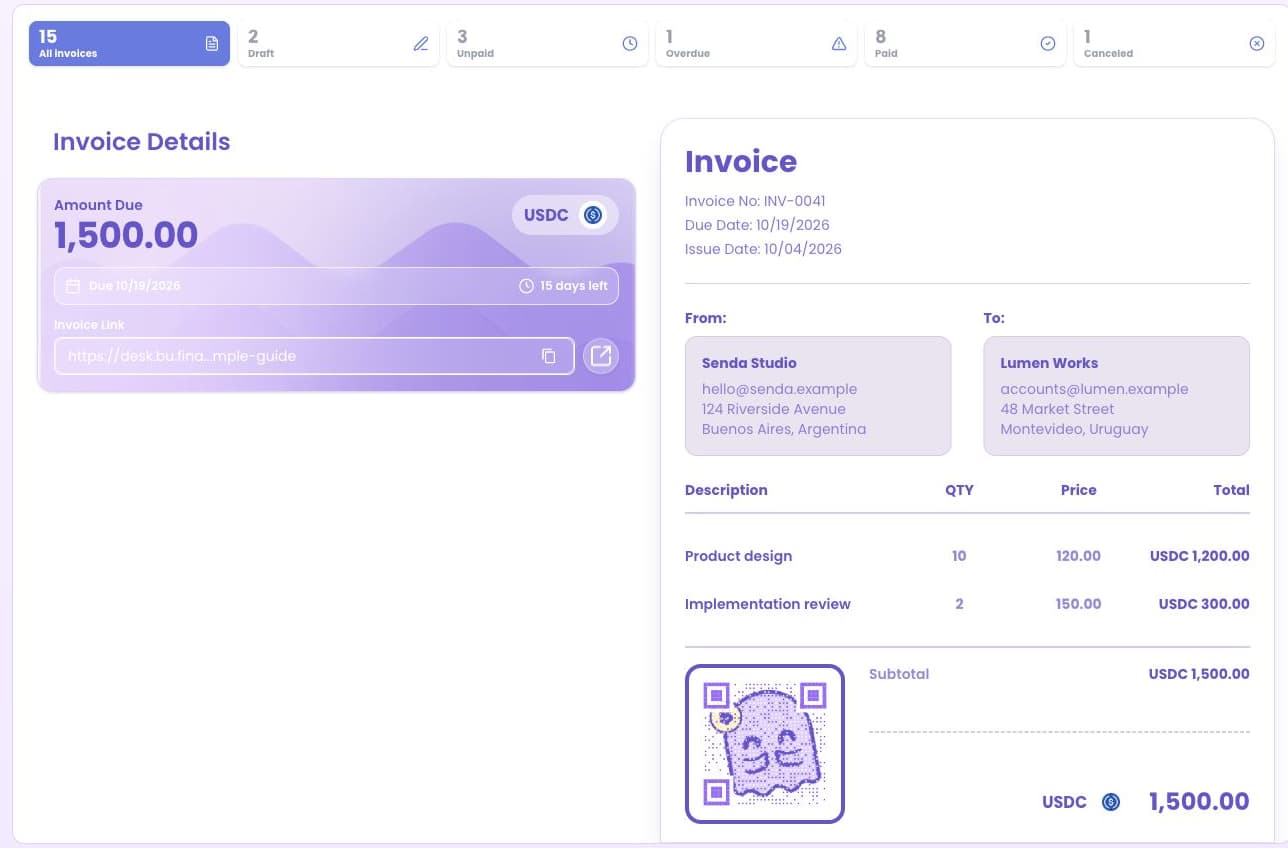View the Canceled invoices tab
1288x848 pixels.
tap(1174, 44)
